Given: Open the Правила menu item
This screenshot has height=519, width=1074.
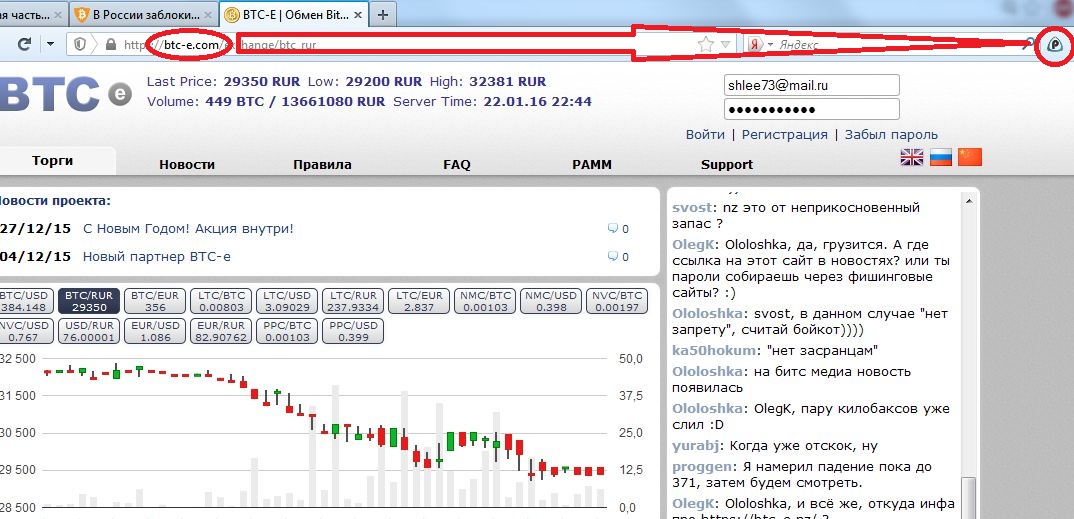Looking at the screenshot, I should [x=322, y=164].
